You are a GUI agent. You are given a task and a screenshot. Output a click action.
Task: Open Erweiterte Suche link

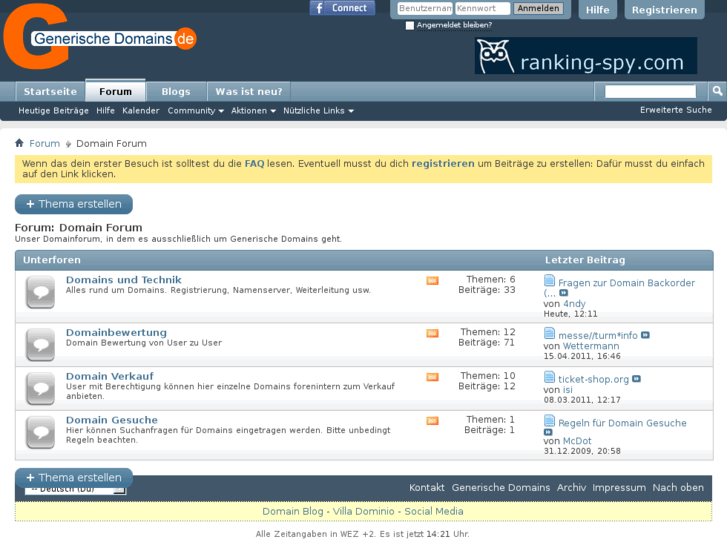coord(676,110)
